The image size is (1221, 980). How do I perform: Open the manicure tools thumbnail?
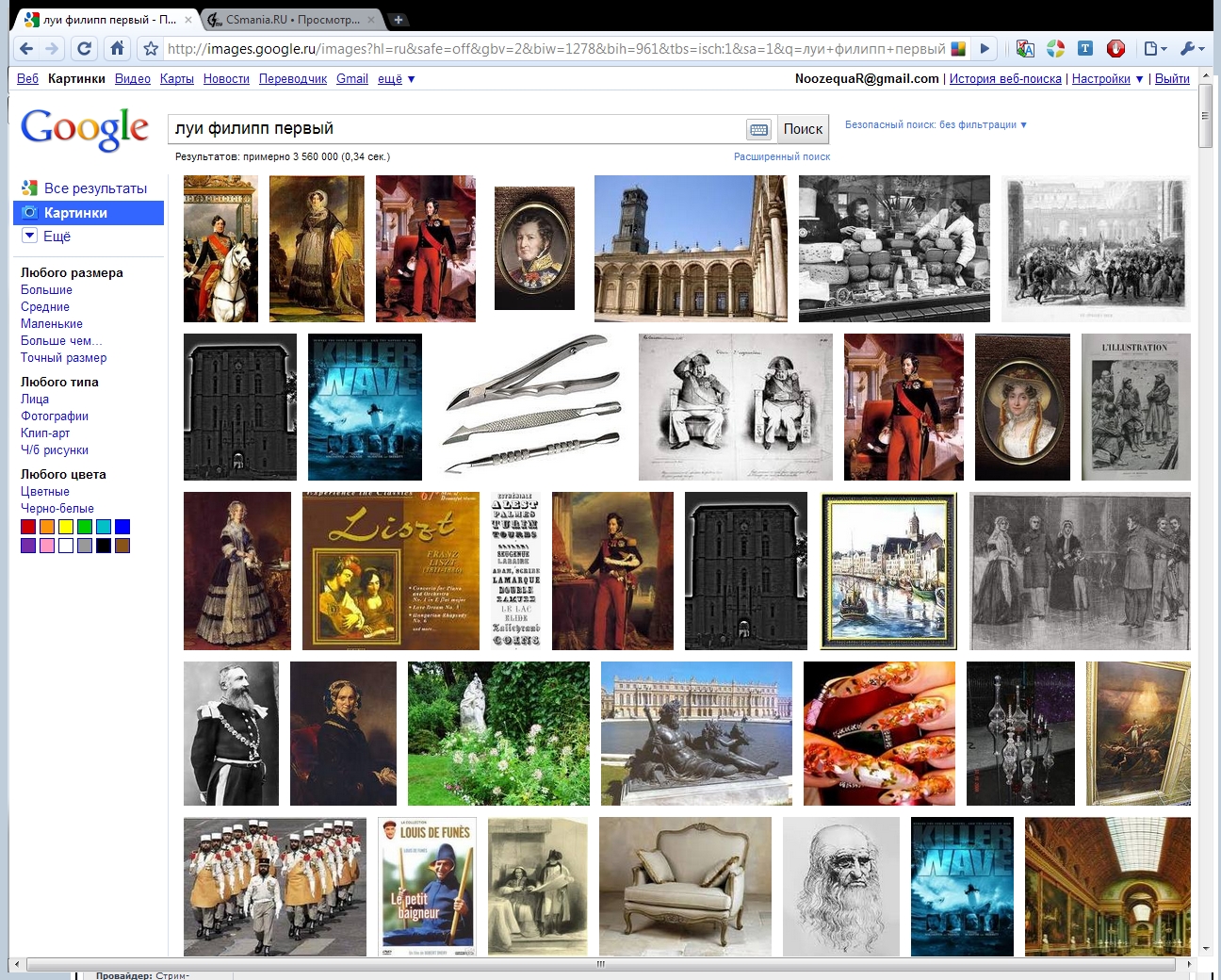tap(530, 407)
